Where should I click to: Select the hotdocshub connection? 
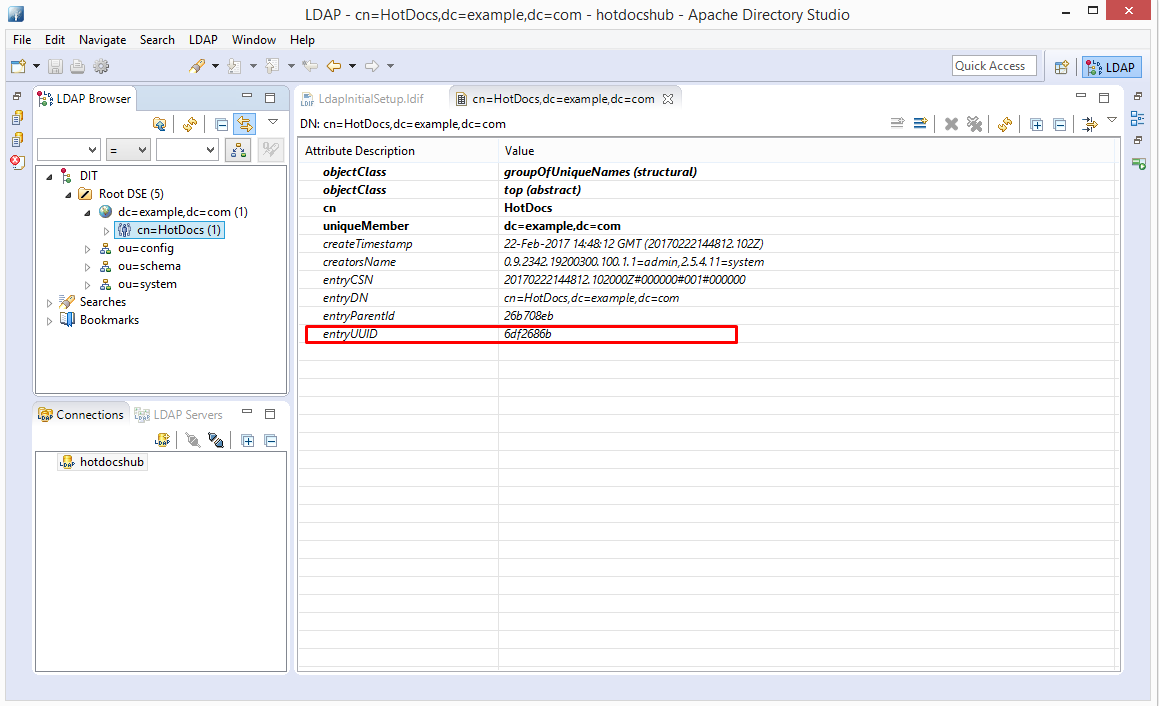point(112,462)
